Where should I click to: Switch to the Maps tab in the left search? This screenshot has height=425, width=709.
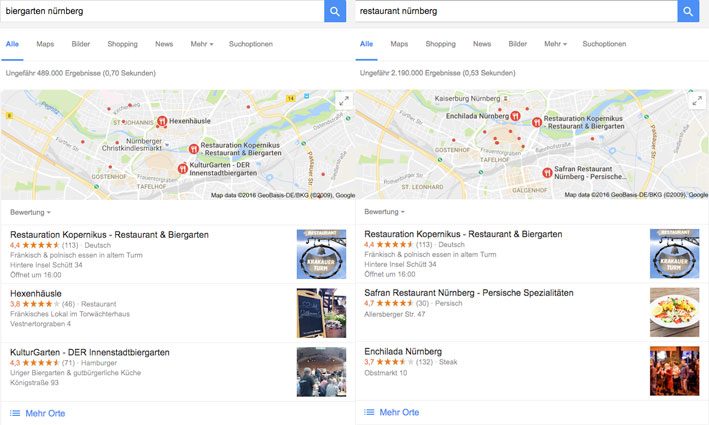pos(45,44)
